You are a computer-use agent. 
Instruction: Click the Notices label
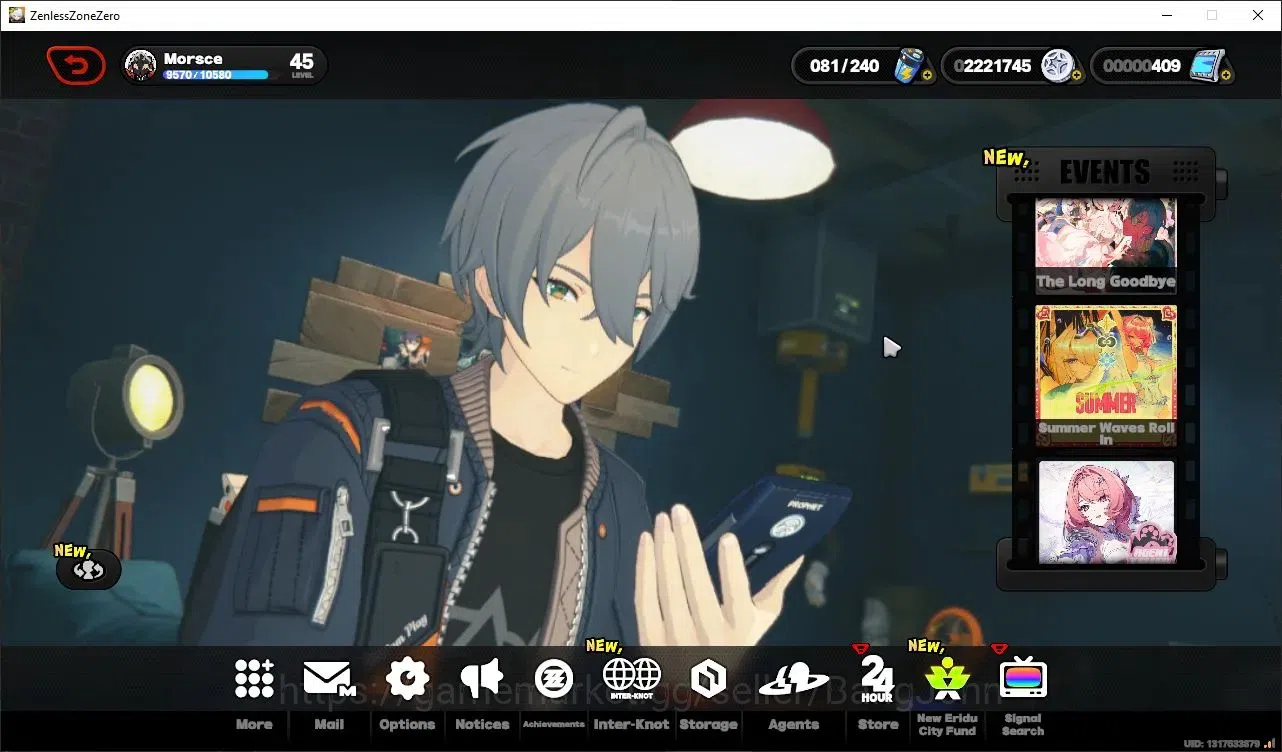[x=482, y=724]
